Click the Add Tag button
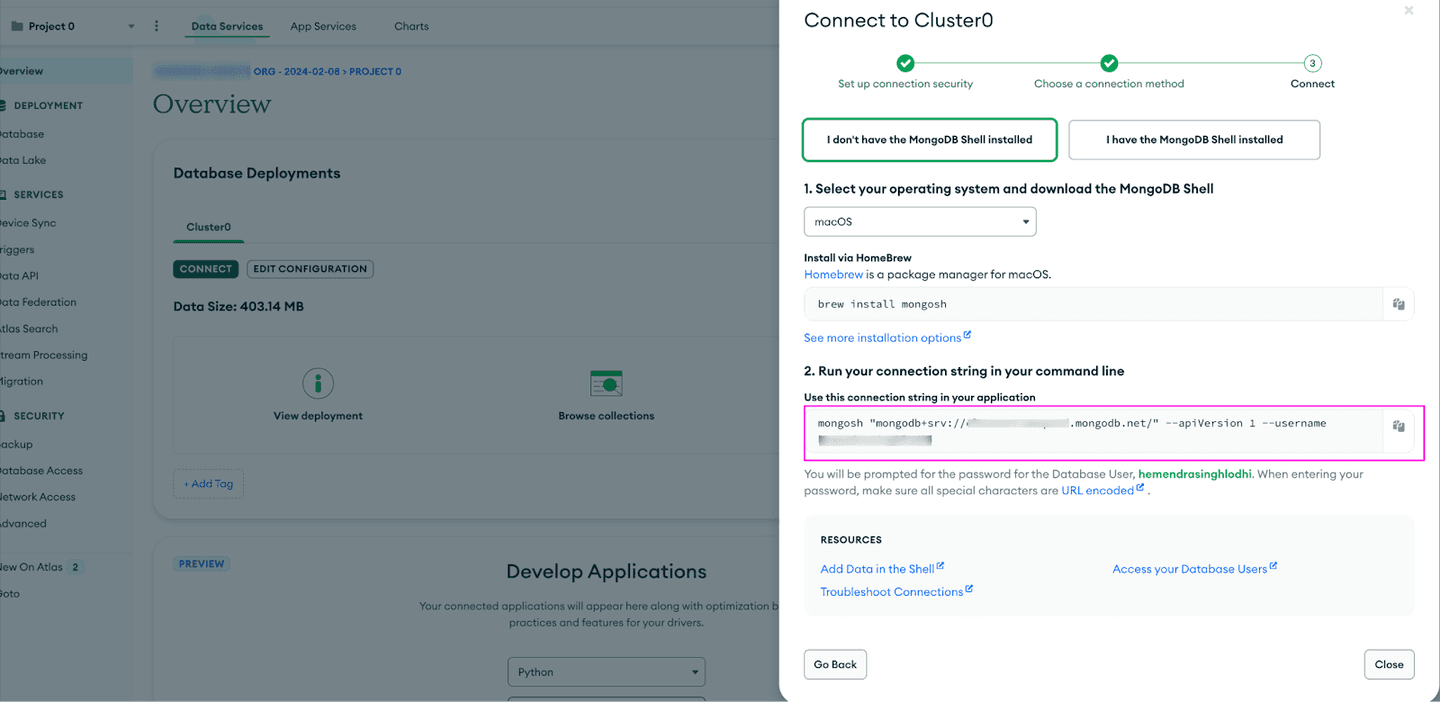 point(208,484)
